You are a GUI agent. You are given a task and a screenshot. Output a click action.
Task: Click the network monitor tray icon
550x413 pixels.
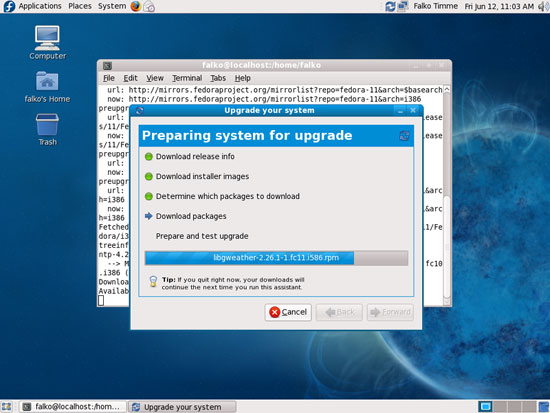pyautogui.click(x=403, y=6)
